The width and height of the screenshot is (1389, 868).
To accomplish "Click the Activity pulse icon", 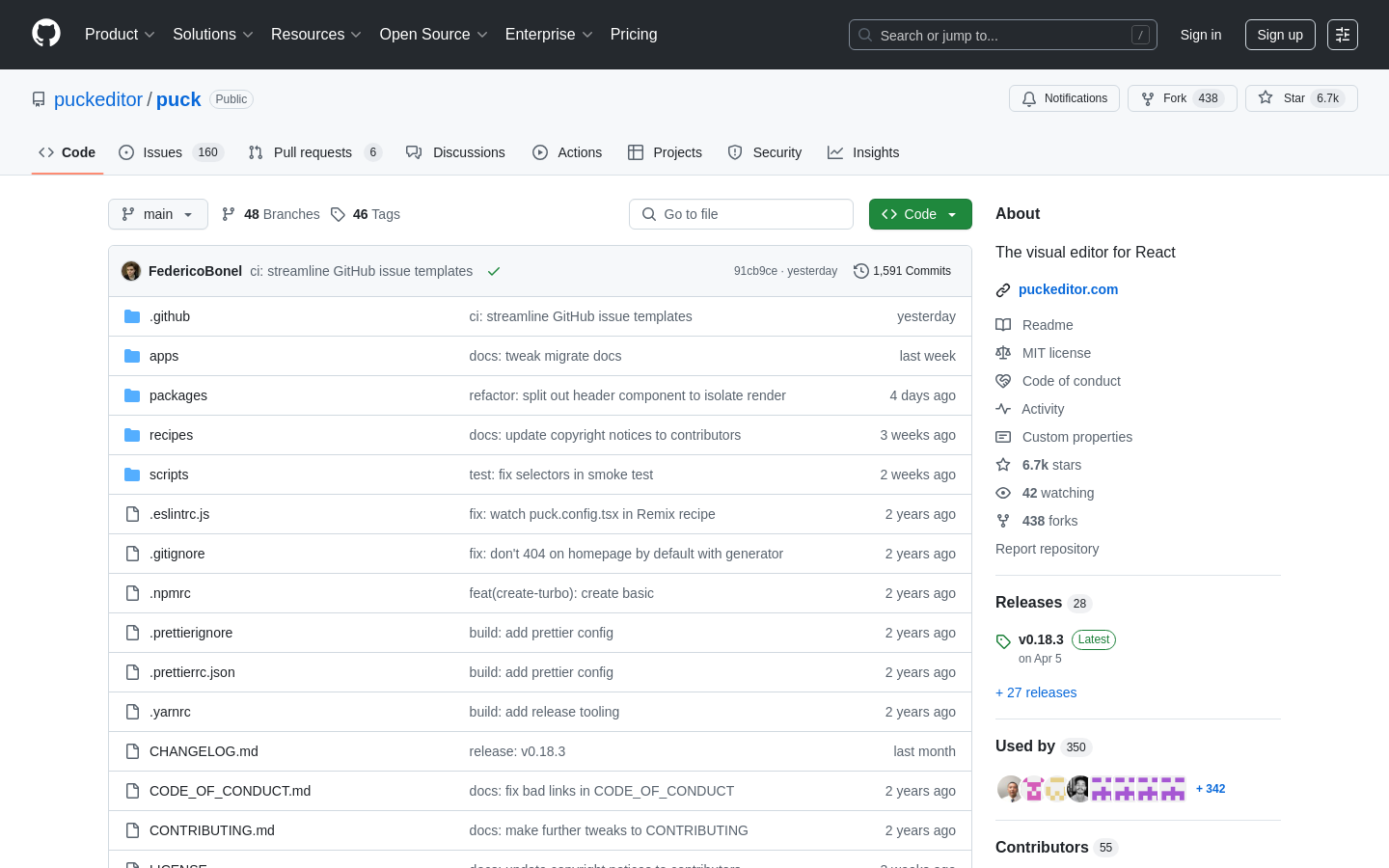I will [1003, 409].
